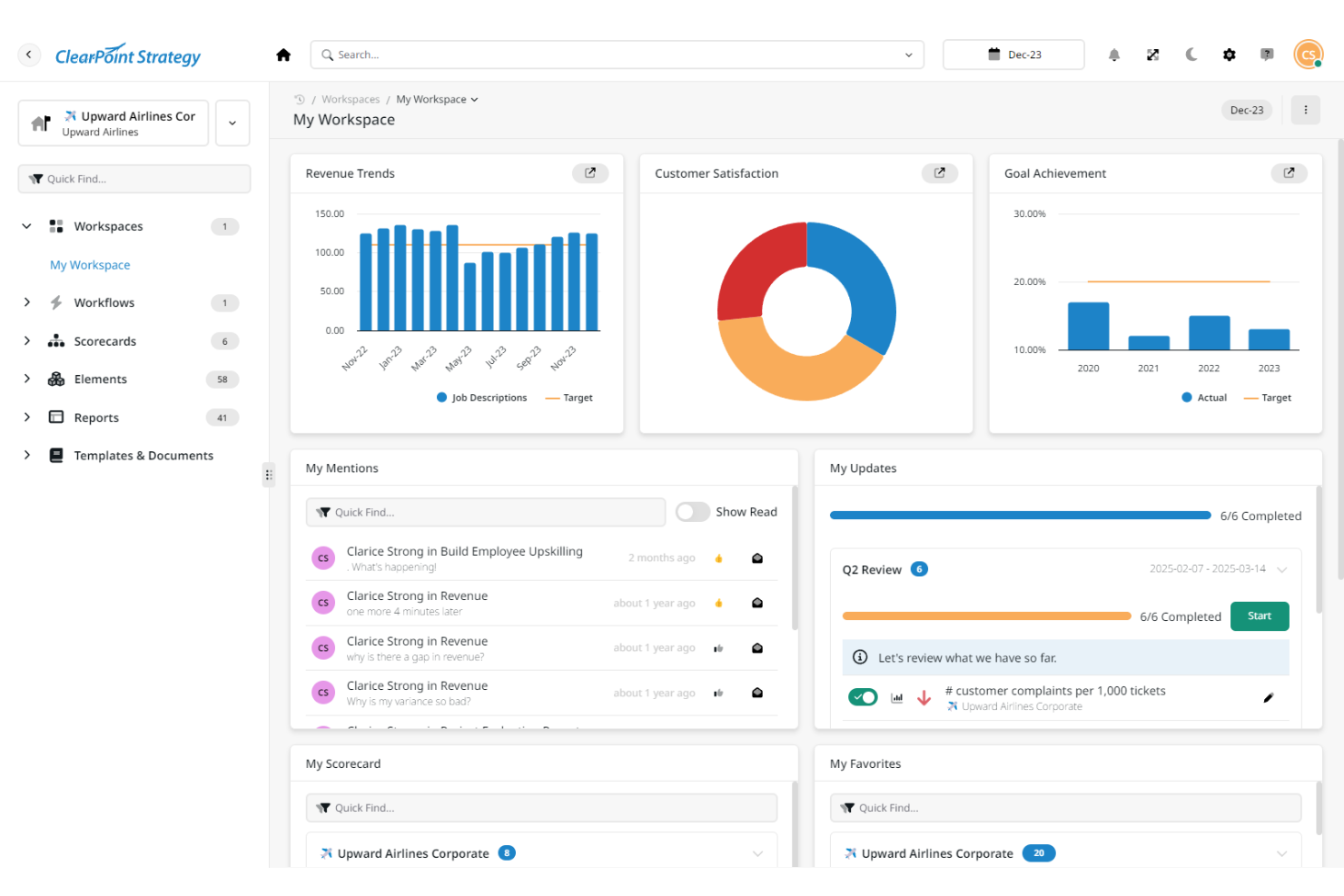Expand the Elements section

26,379
